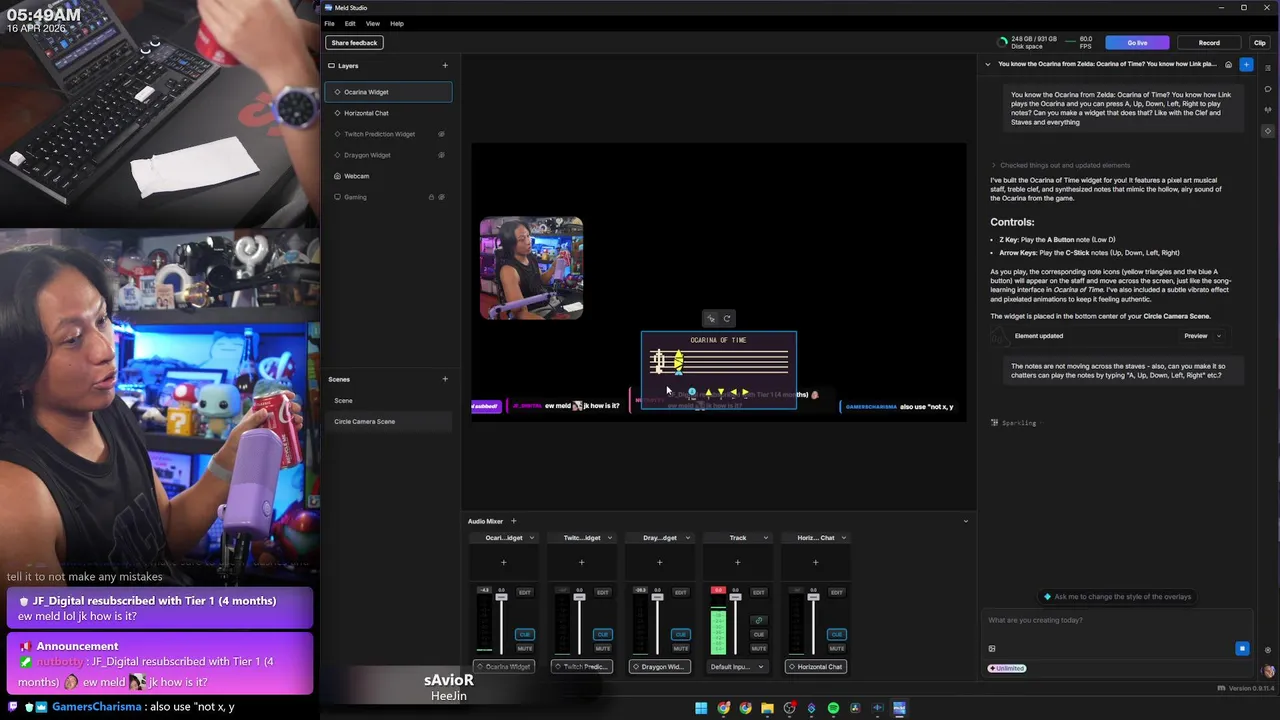1280x720 pixels.
Task: Click EDIT on the Ocarina Widget channel
Action: tap(524, 592)
